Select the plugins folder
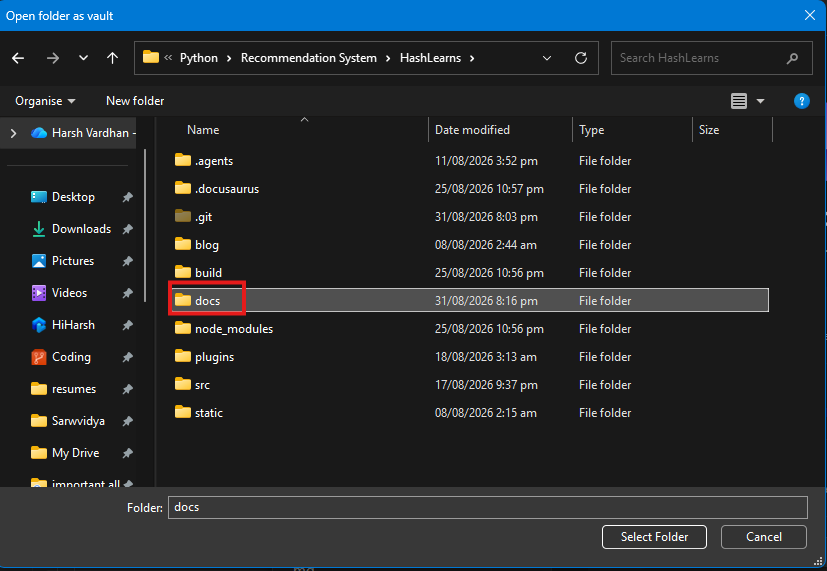The image size is (827, 571). 204,356
